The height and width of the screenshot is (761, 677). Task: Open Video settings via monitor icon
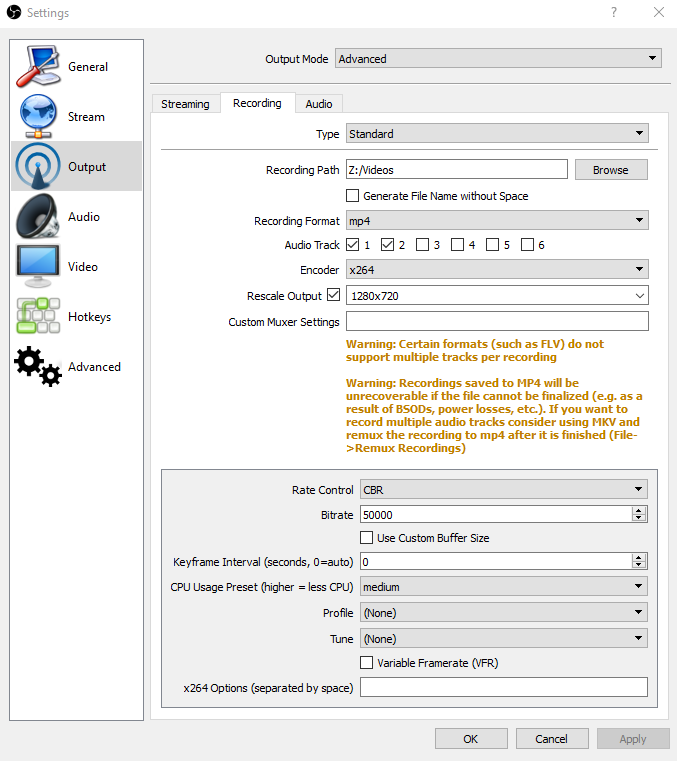pos(38,266)
